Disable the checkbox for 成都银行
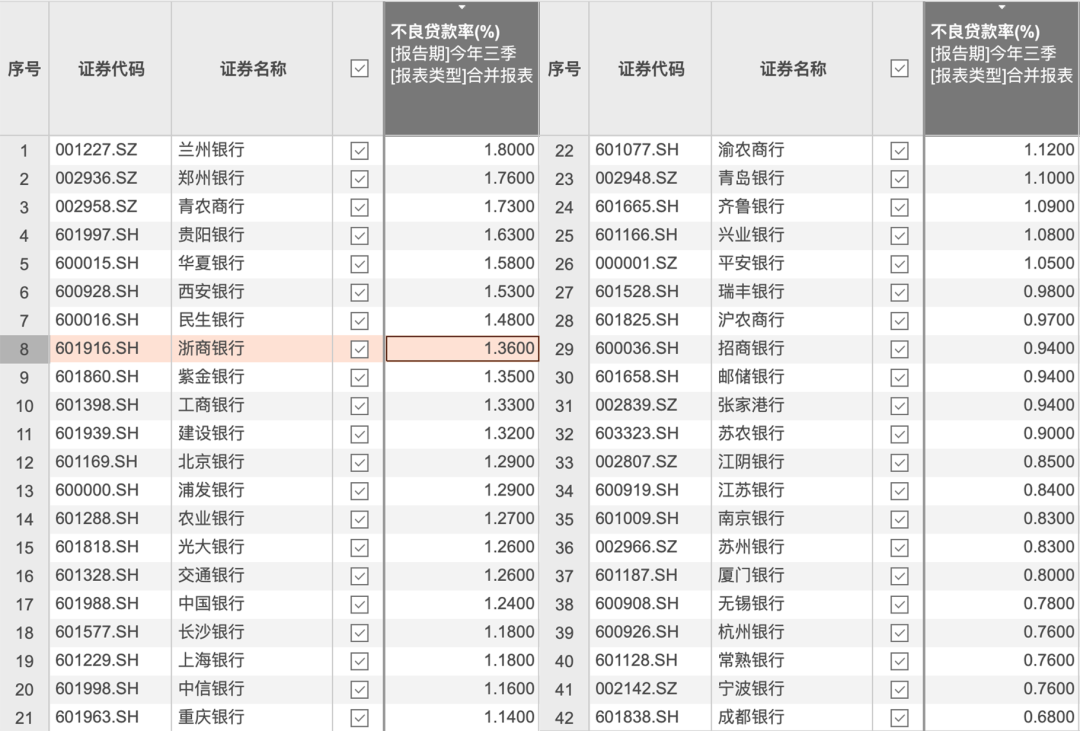 897,717
